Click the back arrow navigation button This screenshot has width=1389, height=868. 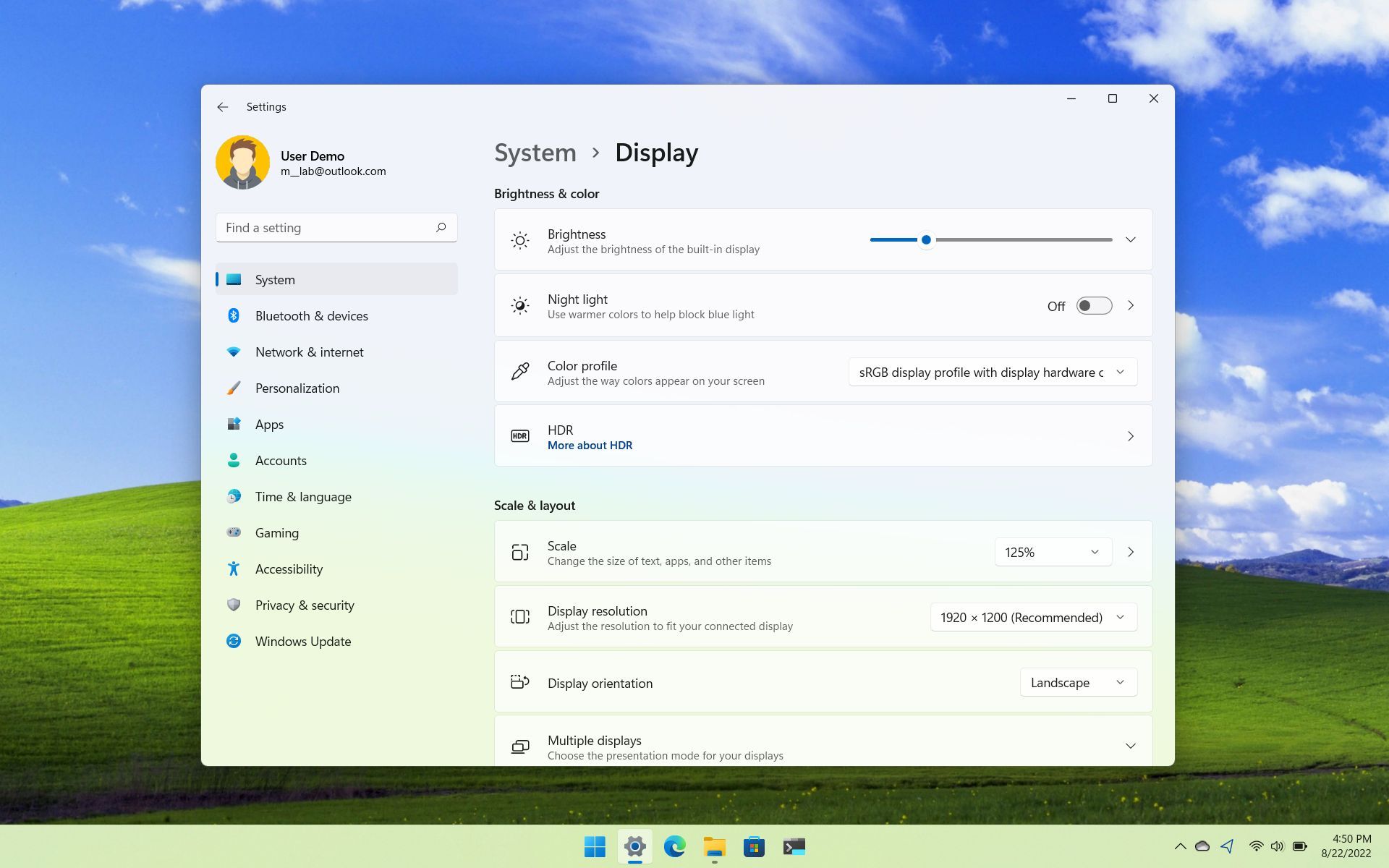click(x=221, y=106)
